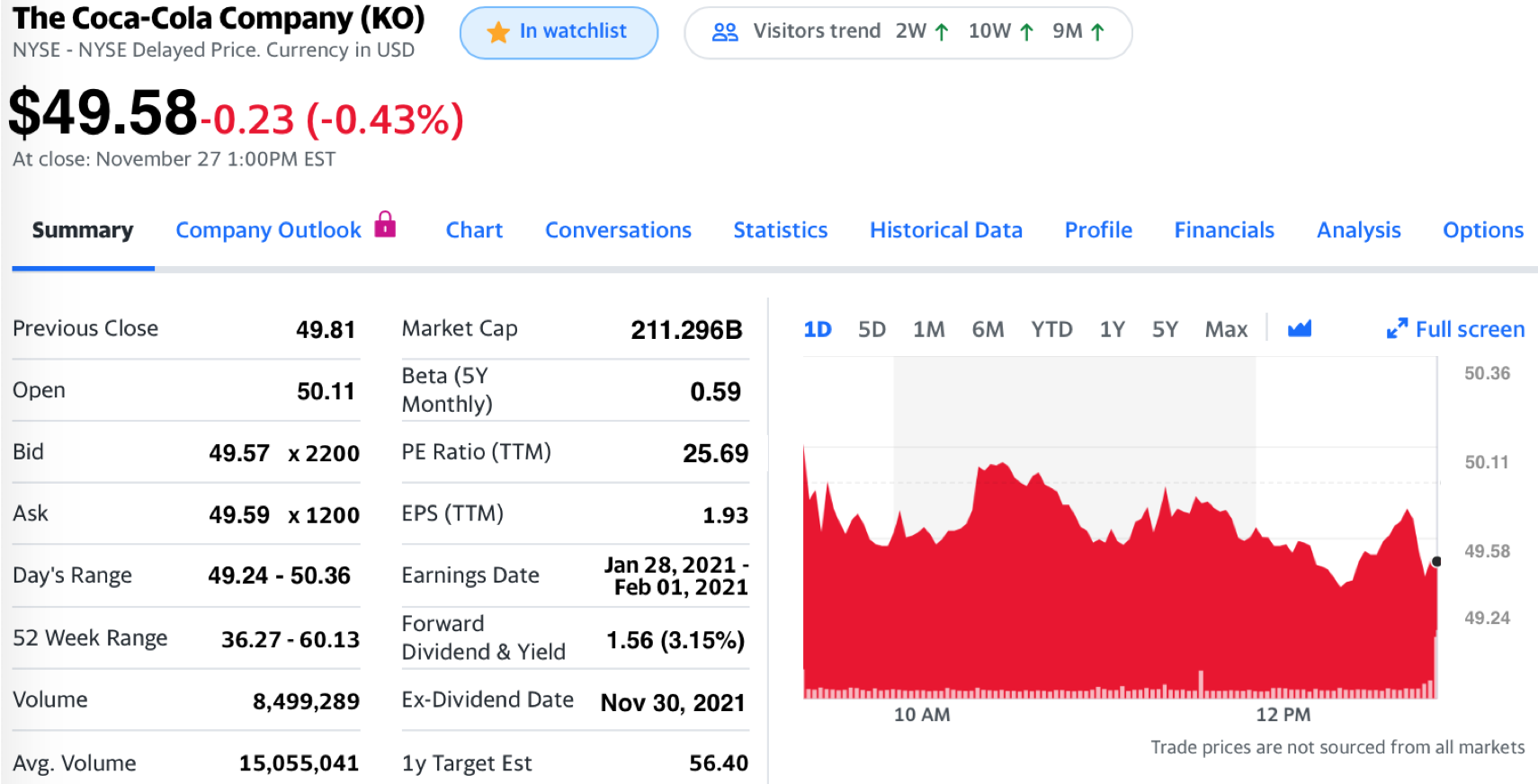Click the PE Ratio value 25.69
Screen dimensions: 1538x784
pos(715,453)
